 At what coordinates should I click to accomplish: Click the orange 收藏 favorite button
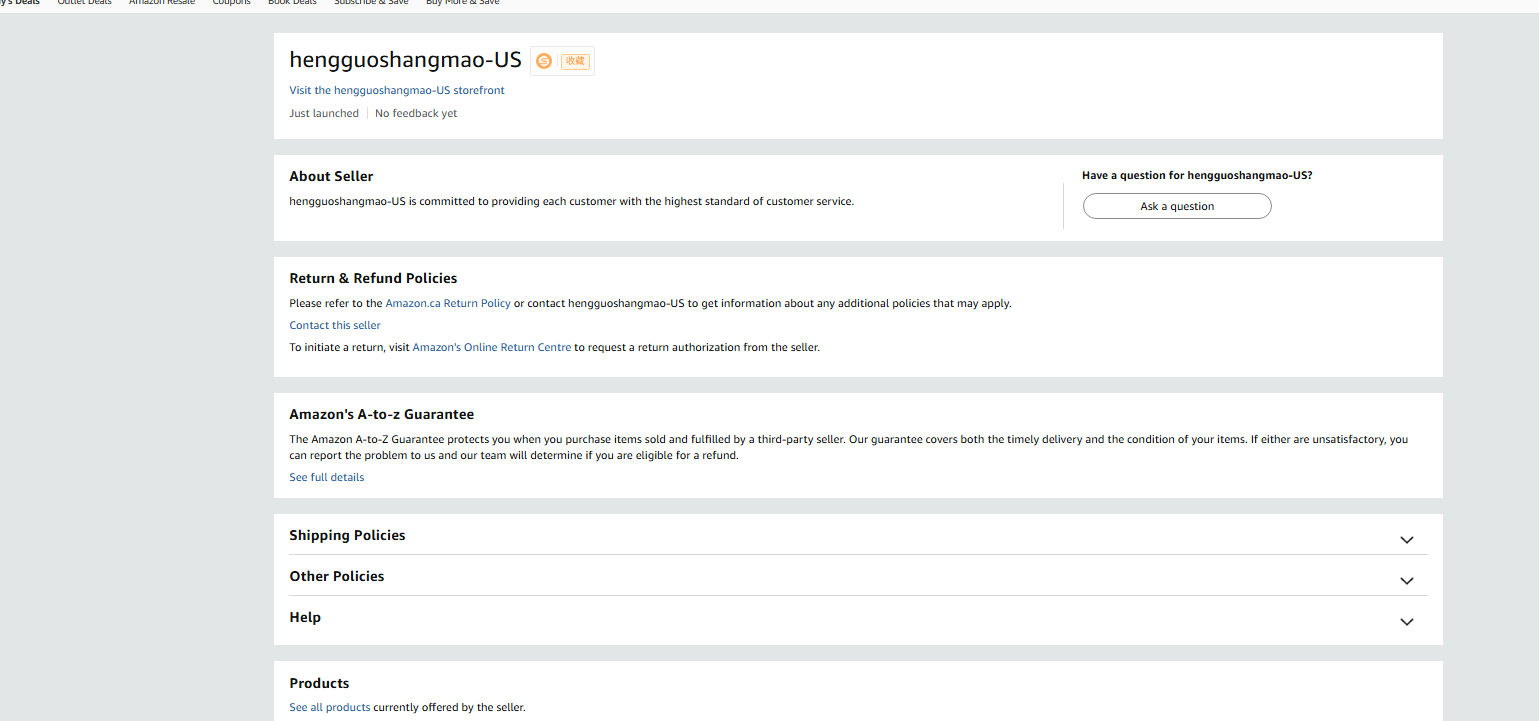tap(575, 61)
